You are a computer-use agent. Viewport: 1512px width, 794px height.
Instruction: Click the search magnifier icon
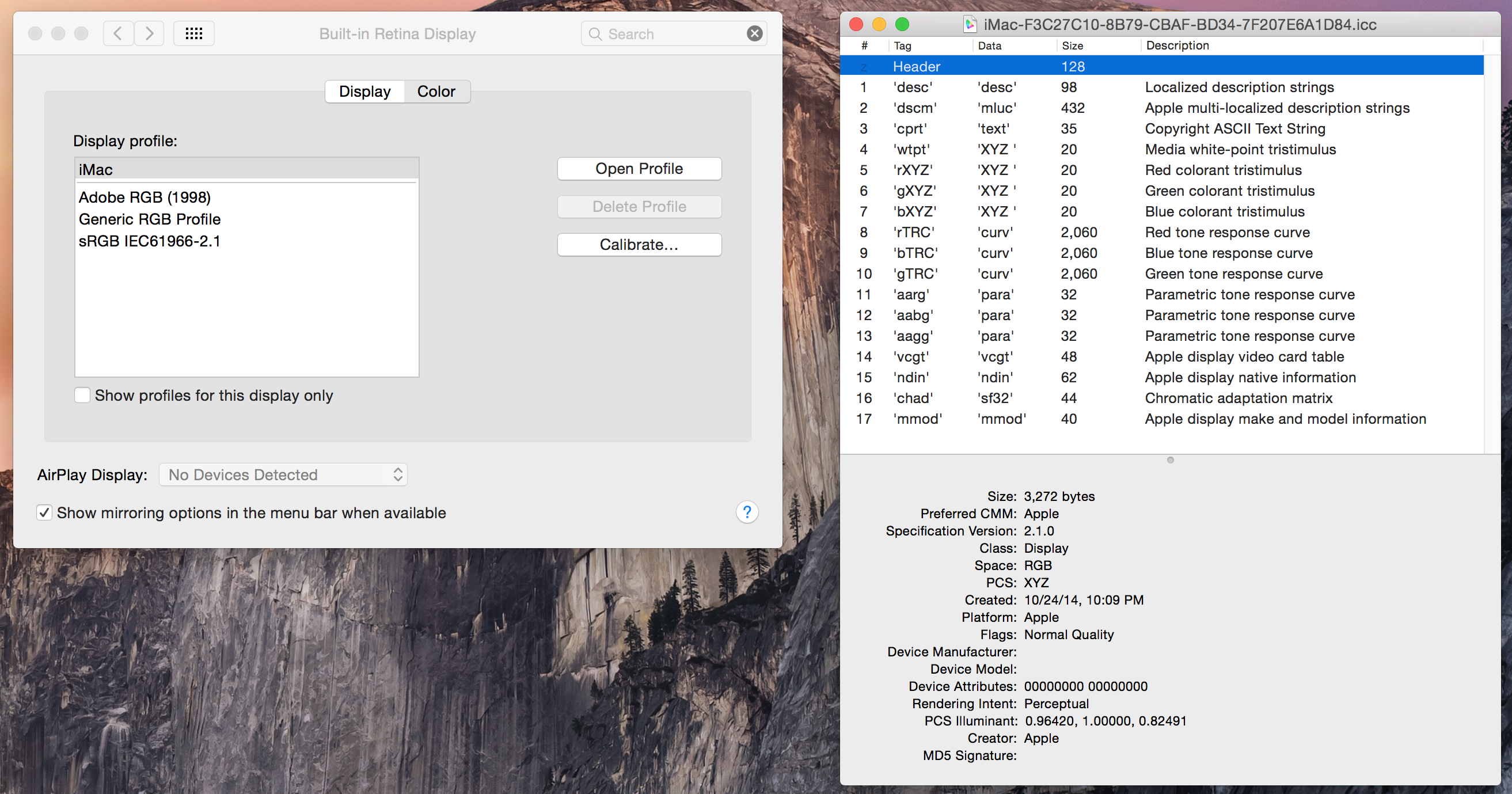click(595, 33)
